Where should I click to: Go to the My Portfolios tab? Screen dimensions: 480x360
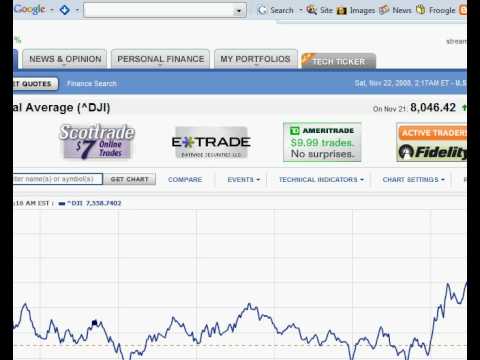click(256, 59)
